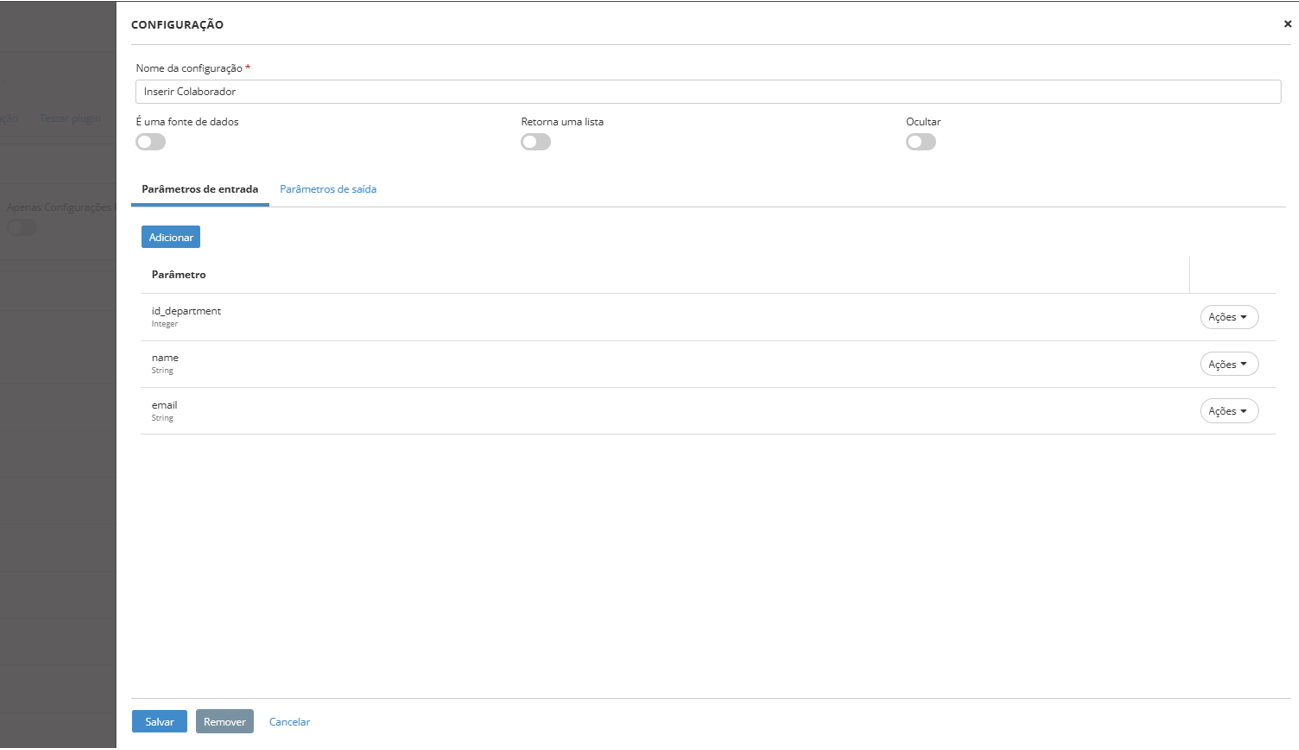Click the Remover button
Screen dimensions: 1299x750
coord(225,722)
